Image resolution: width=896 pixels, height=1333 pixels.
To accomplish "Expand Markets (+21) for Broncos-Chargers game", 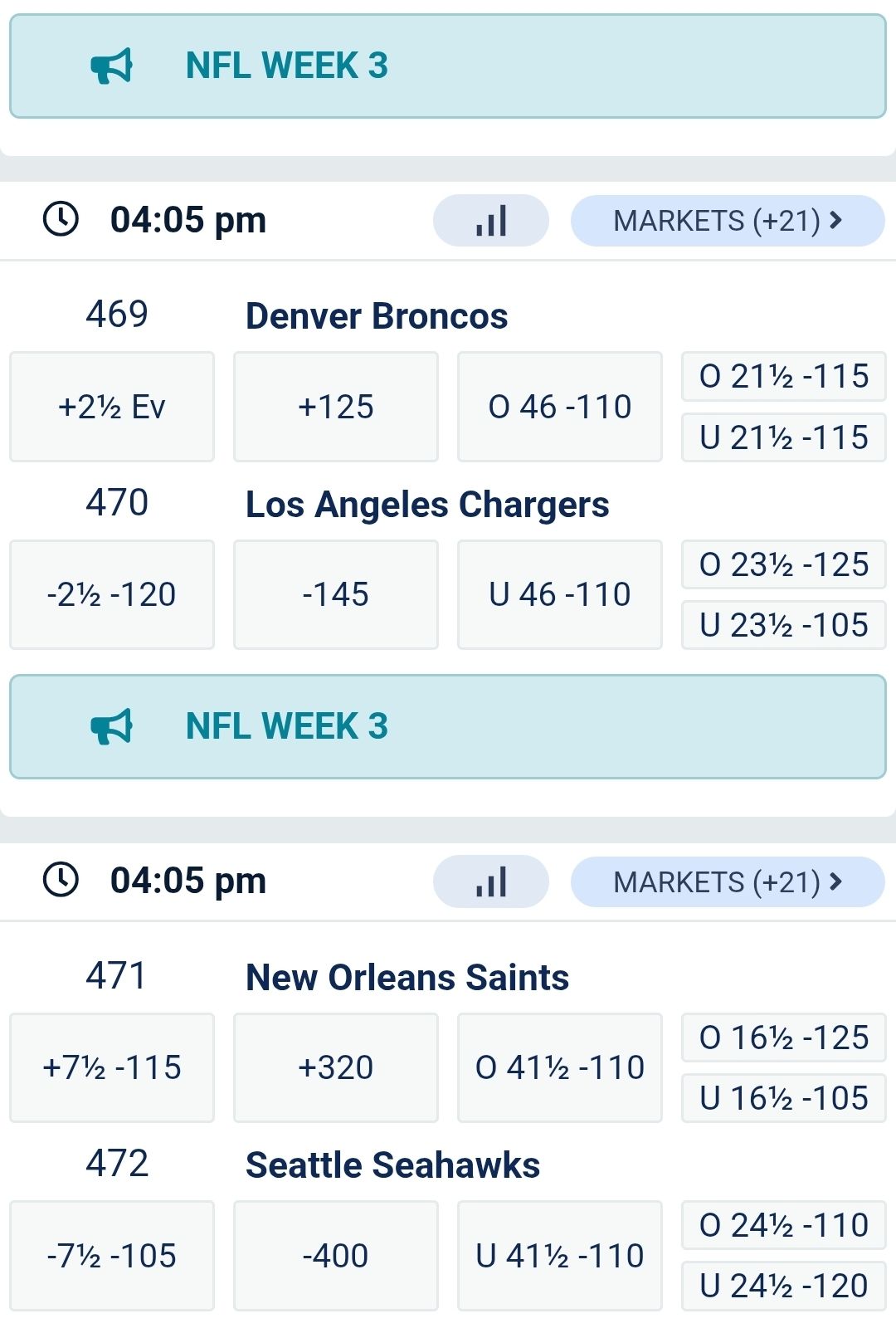I will pos(728,221).
